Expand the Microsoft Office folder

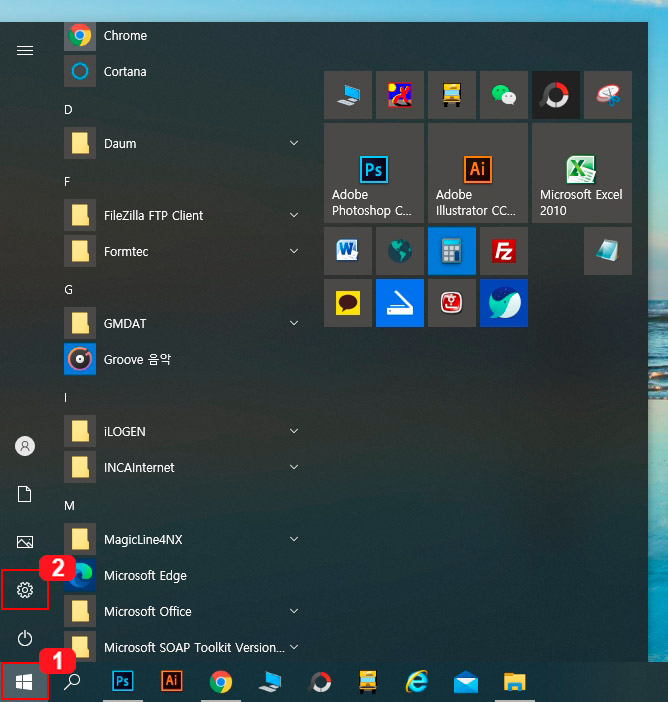click(181, 611)
